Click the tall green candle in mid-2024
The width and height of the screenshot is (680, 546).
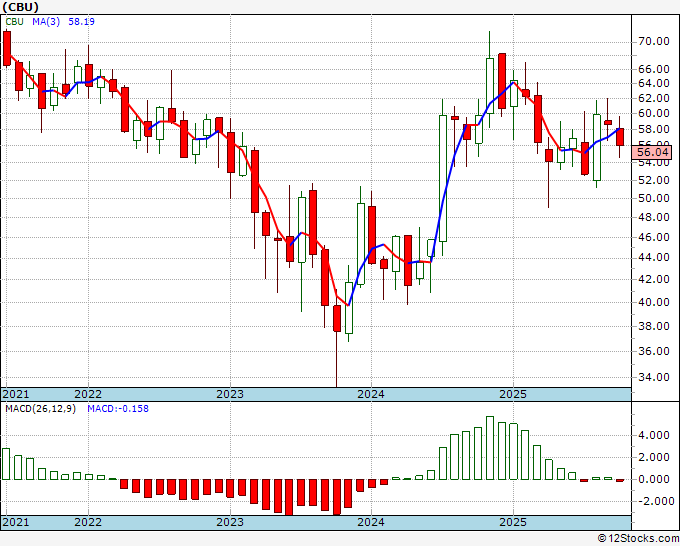click(x=443, y=178)
